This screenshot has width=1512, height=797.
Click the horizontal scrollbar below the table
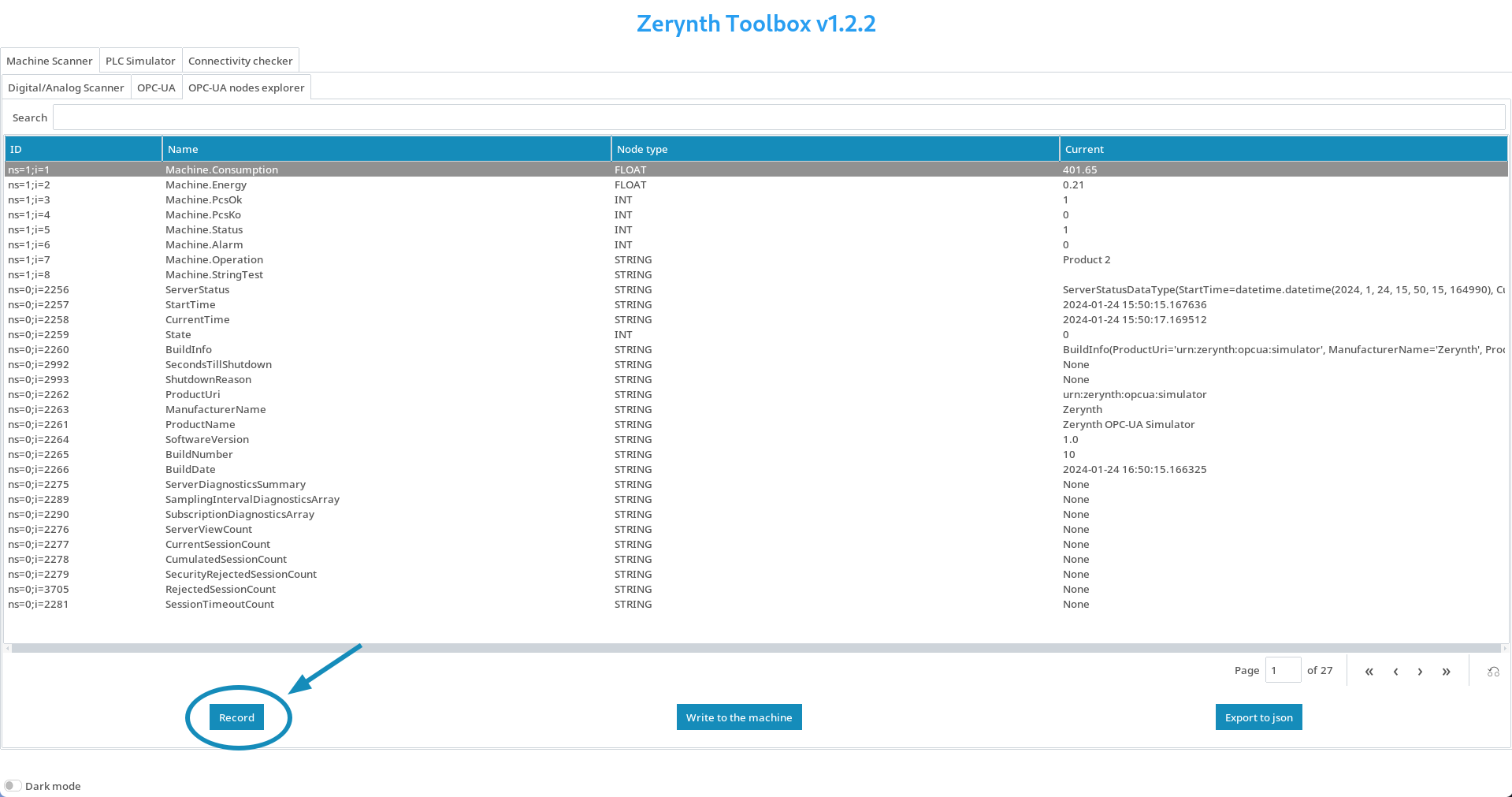click(x=756, y=649)
